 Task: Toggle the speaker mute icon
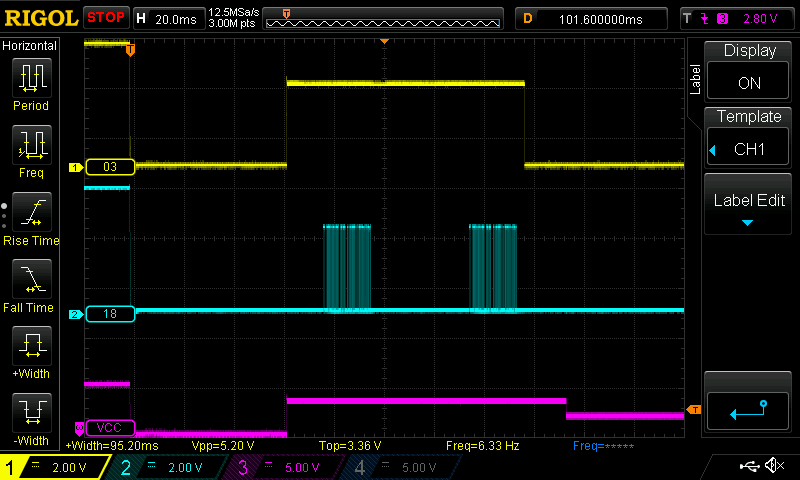pos(774,466)
